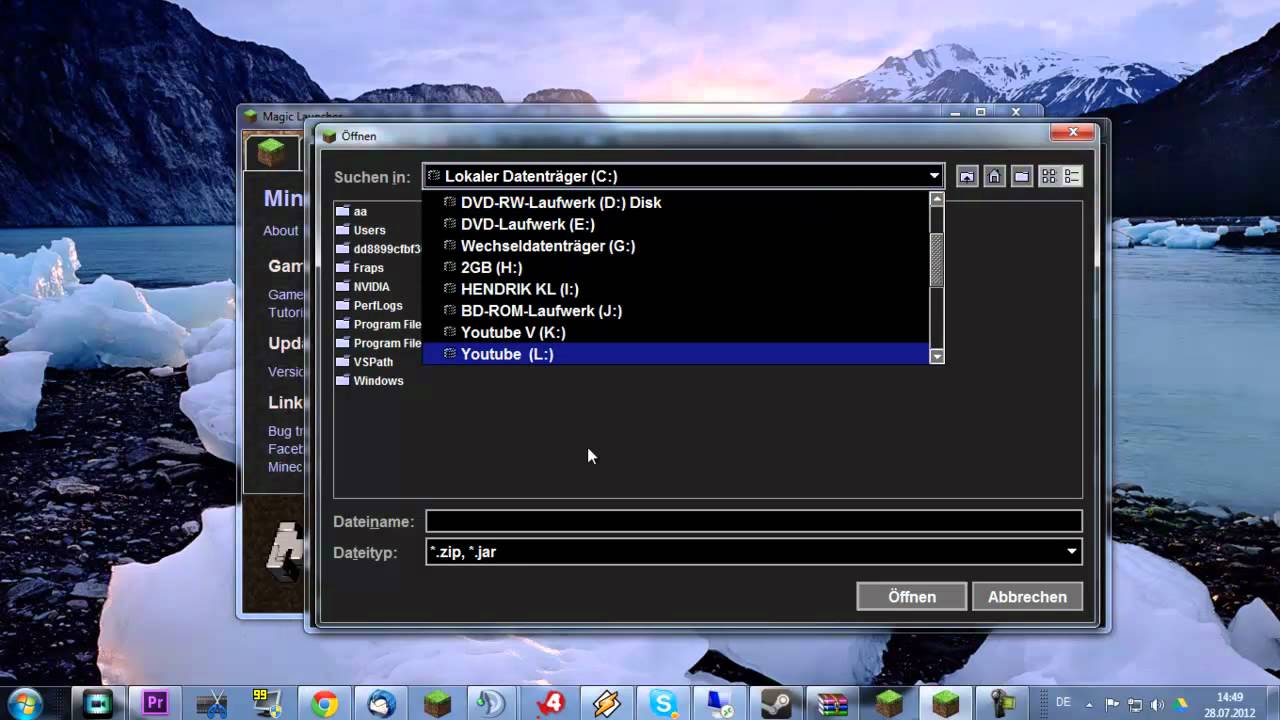Viewport: 1280px width, 720px height.
Task: Open blue monitor app left of Steam
Action: (x=719, y=703)
